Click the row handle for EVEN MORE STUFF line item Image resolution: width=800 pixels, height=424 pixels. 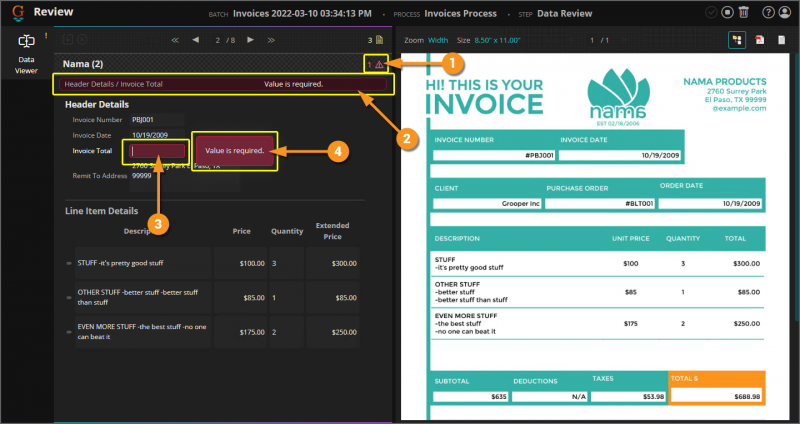(69, 332)
